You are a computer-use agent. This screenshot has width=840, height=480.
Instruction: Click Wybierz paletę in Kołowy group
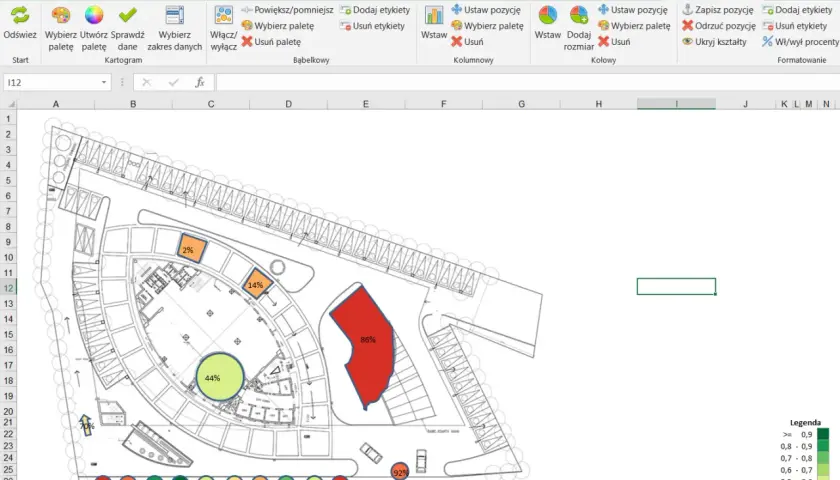click(634, 26)
